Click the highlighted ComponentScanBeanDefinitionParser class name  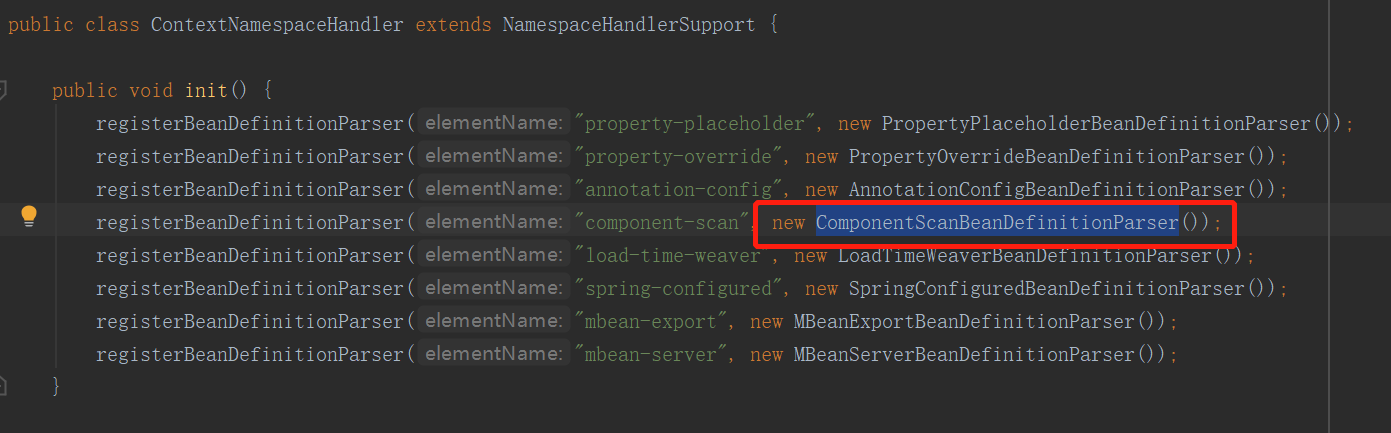(997, 222)
